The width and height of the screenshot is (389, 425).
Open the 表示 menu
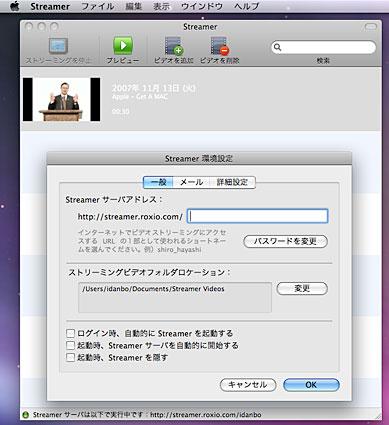(161, 6)
